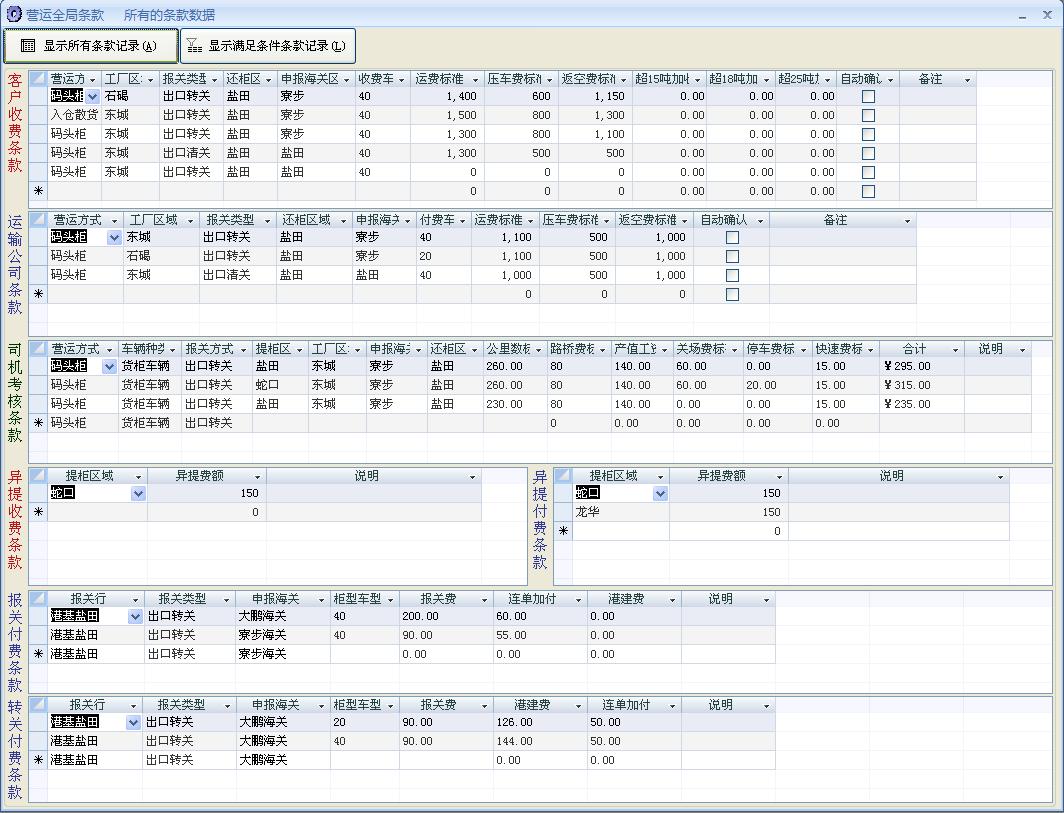Click the app icon in the title bar

[x=14, y=14]
